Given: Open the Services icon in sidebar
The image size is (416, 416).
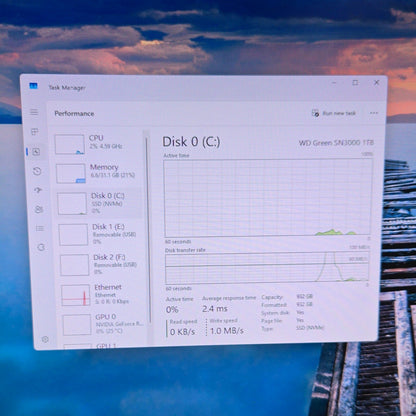Looking at the screenshot, I should (x=41, y=247).
